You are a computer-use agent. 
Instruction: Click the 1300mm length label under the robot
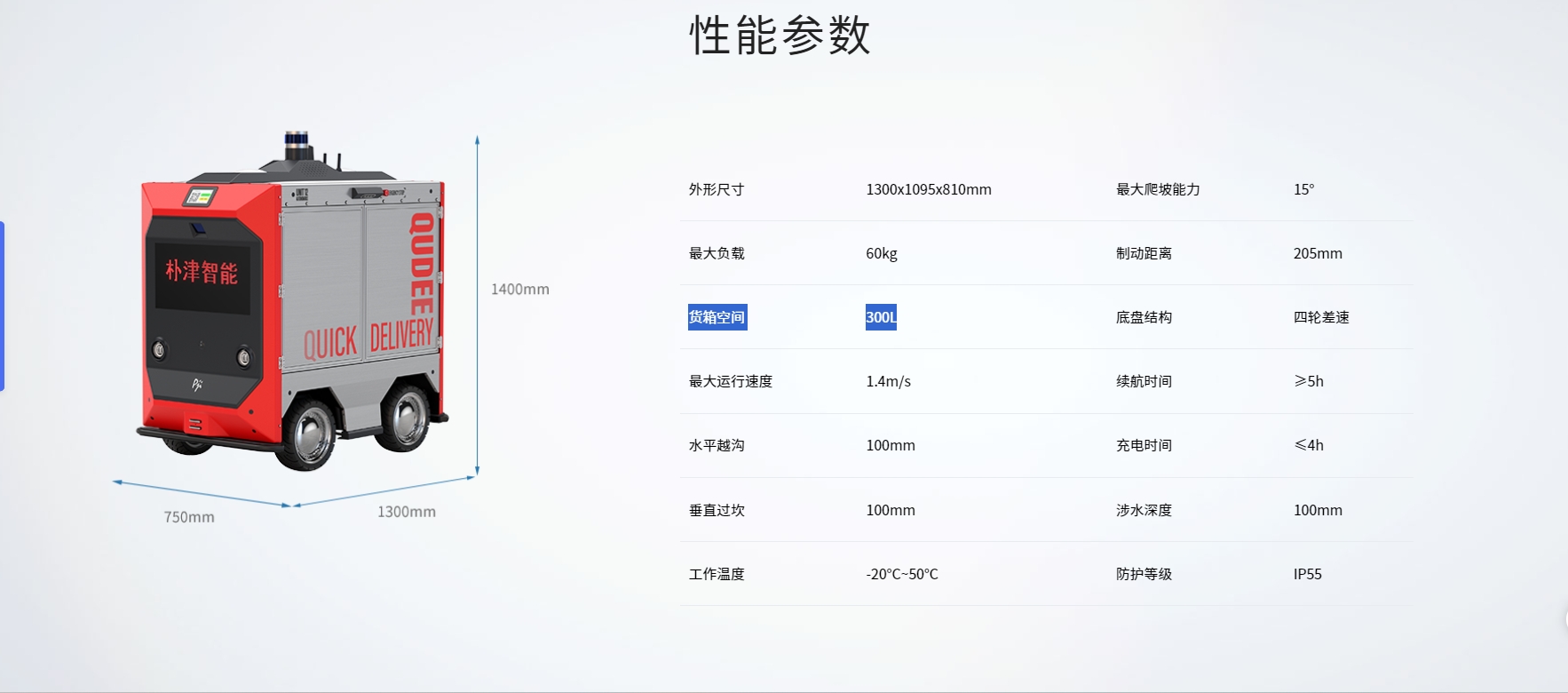[406, 512]
